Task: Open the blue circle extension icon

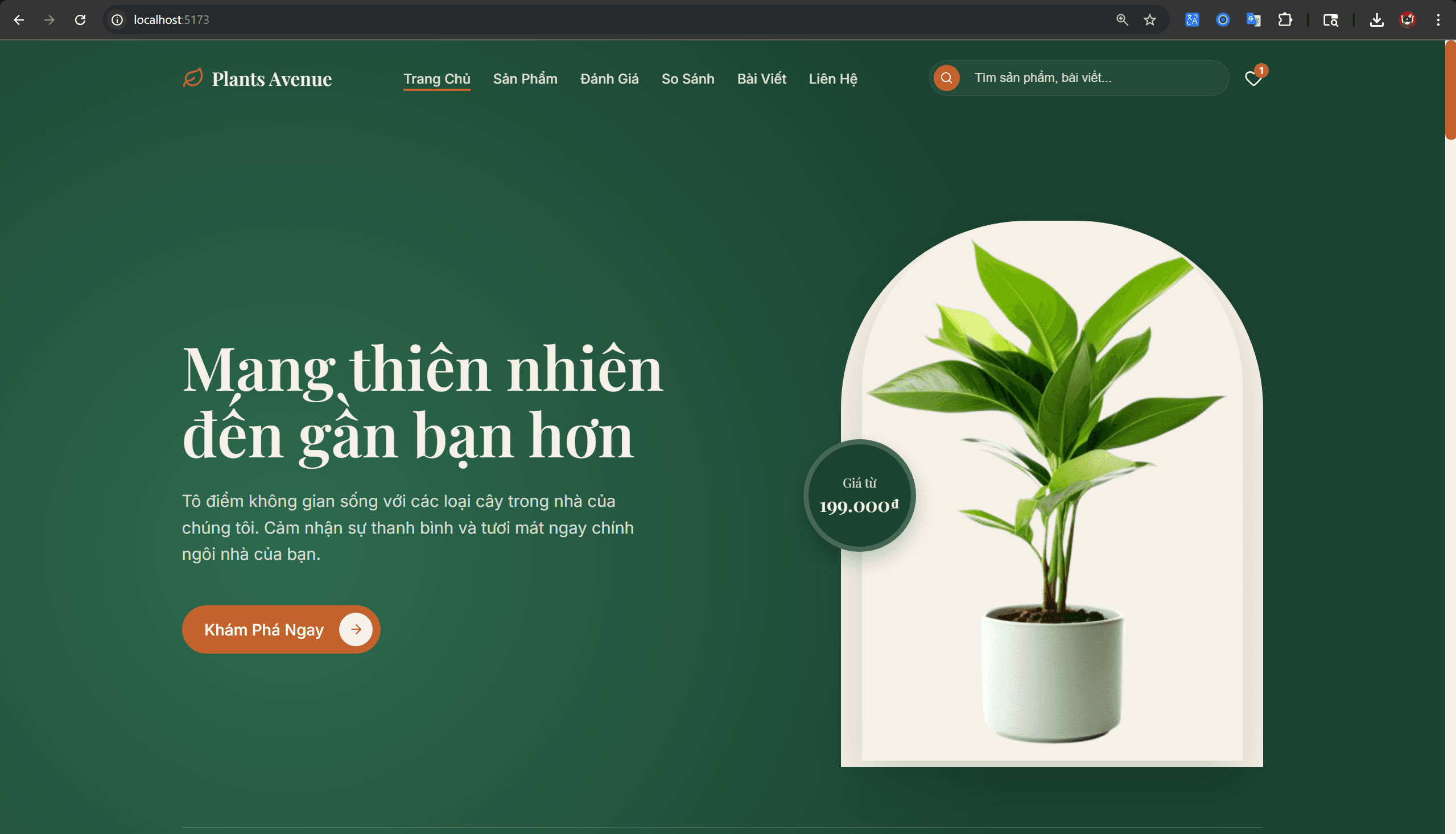Action: (x=1223, y=20)
